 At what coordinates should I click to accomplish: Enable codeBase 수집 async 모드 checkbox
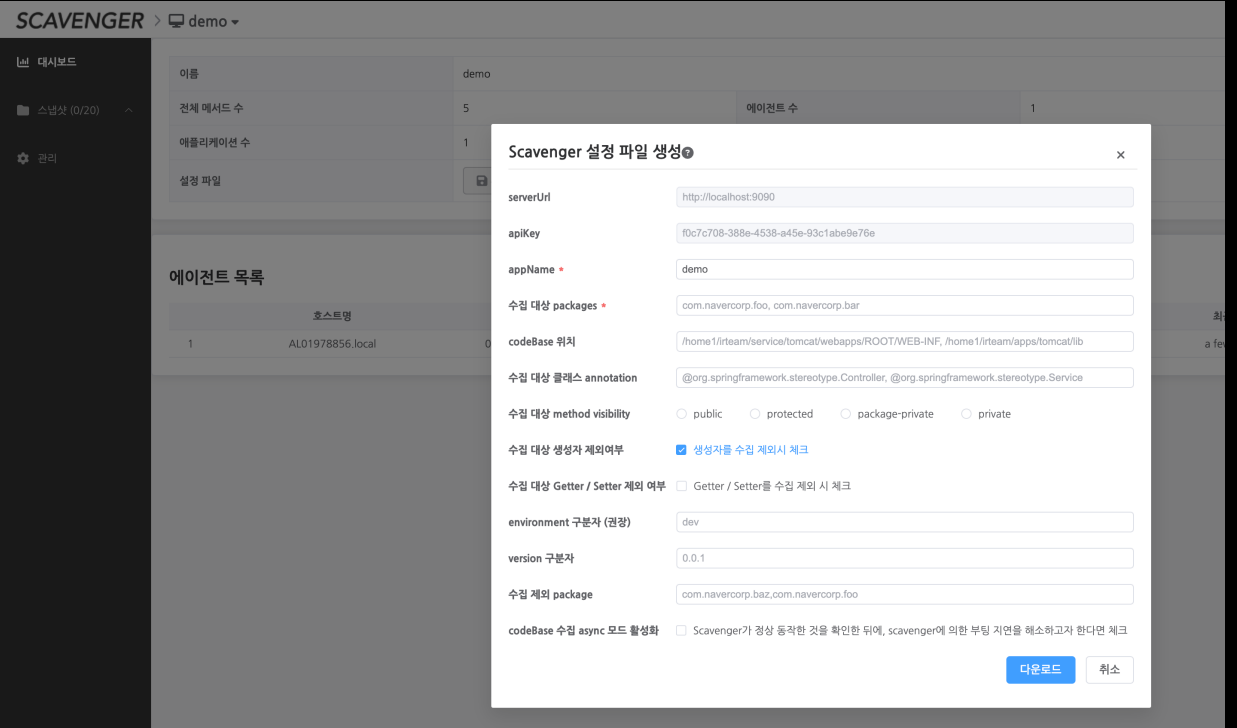pos(682,631)
